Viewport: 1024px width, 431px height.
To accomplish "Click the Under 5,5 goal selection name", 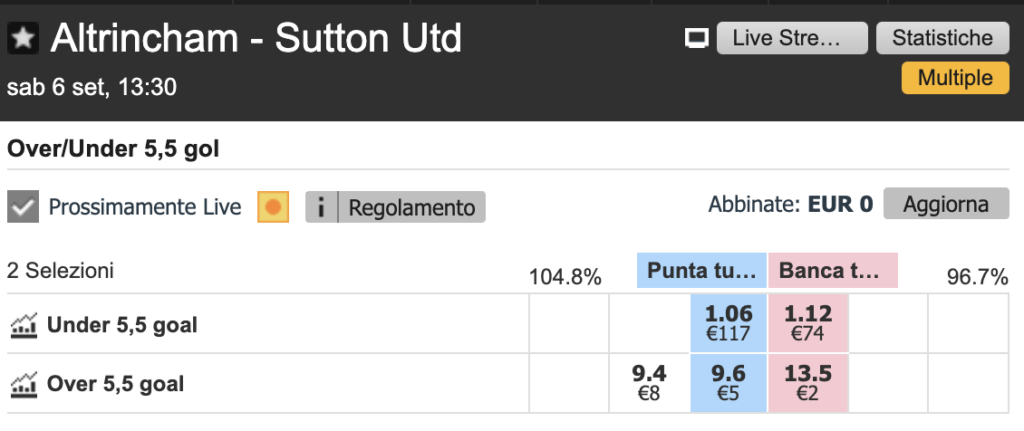I will tap(122, 325).
